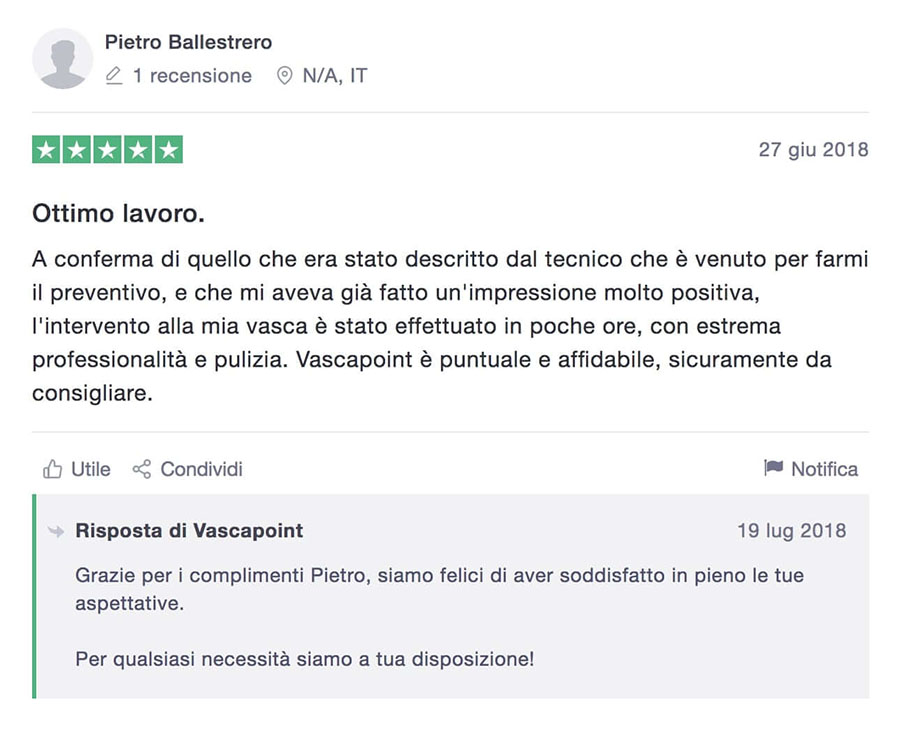
Task: Click the fifth green star
Action: click(169, 150)
